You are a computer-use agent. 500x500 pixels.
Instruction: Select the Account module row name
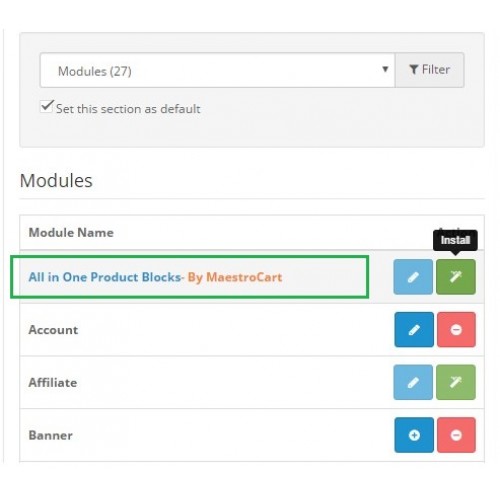point(53,330)
